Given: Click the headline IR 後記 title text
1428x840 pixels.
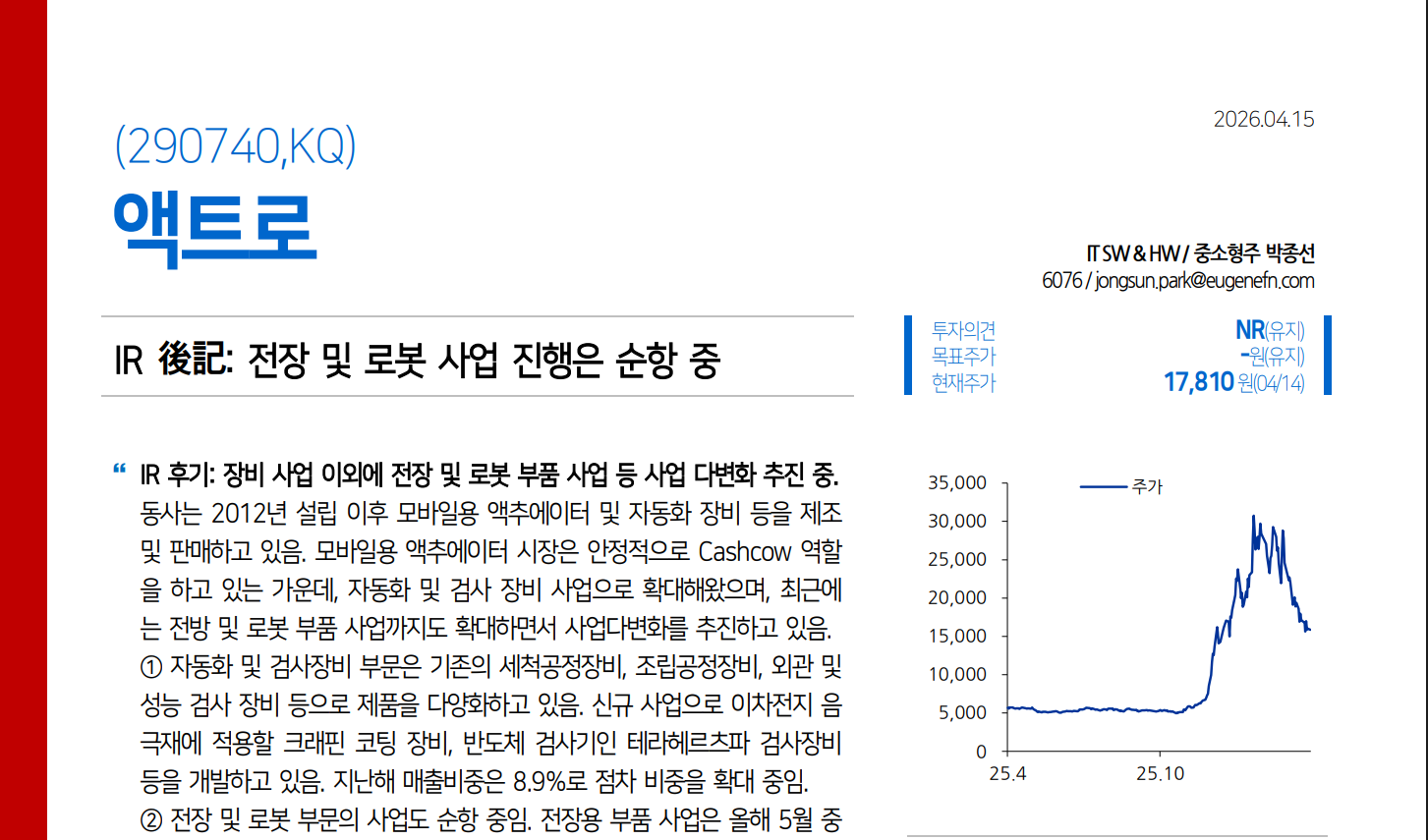Looking at the screenshot, I should click(x=418, y=360).
